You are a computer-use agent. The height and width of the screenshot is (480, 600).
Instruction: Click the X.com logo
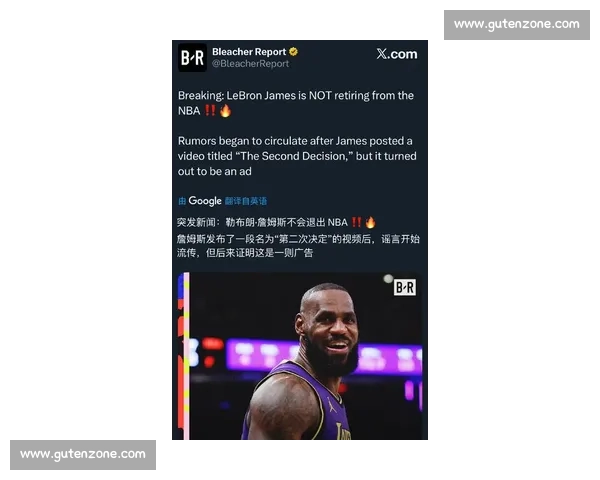pos(397,54)
